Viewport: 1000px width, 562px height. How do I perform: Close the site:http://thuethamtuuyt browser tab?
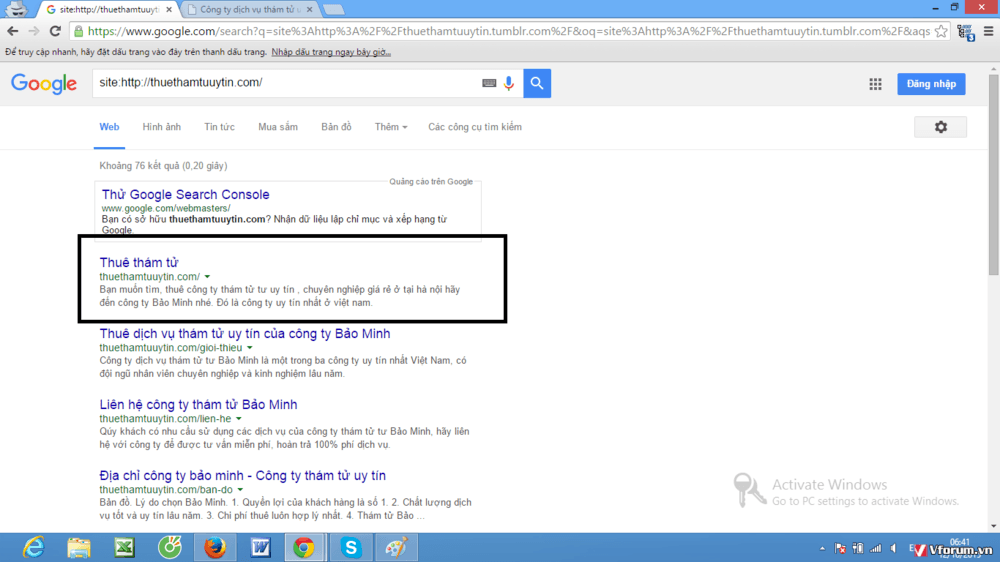pos(169,10)
